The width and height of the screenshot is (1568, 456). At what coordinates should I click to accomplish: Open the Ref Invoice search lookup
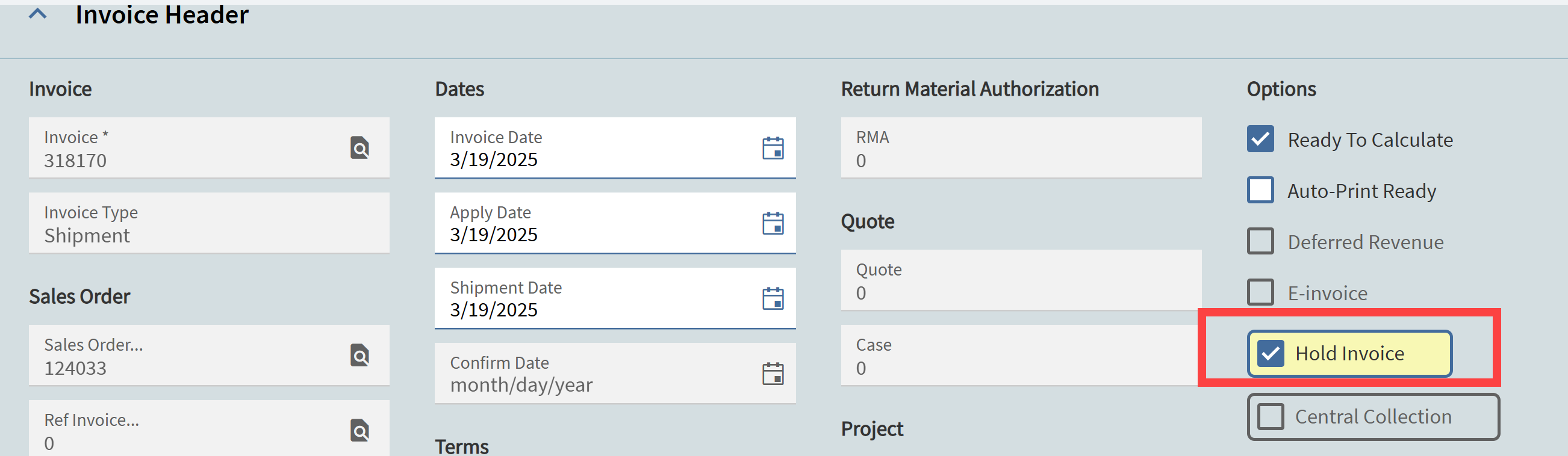tap(359, 431)
